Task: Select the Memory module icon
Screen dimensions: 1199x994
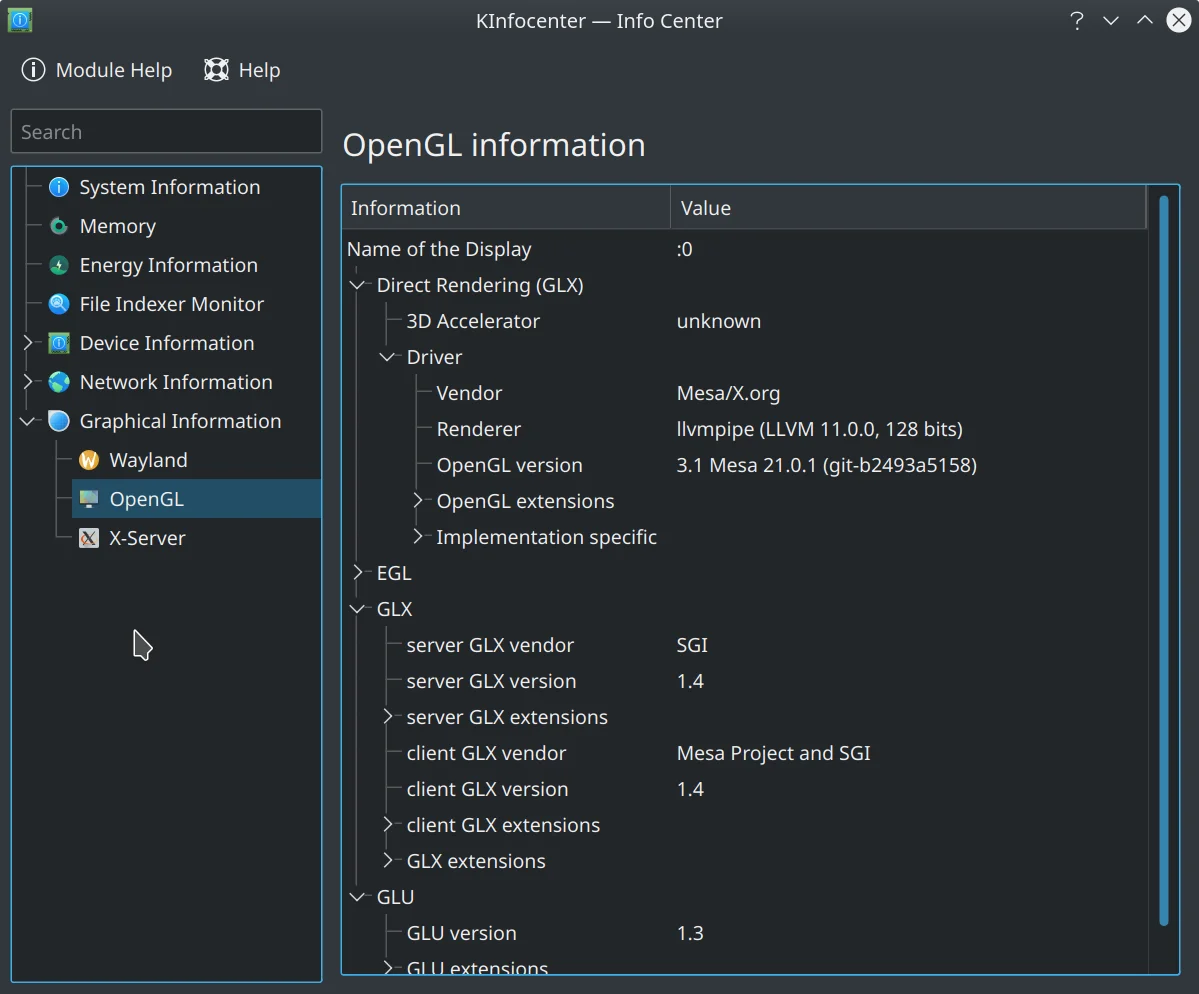Action: pos(59,226)
